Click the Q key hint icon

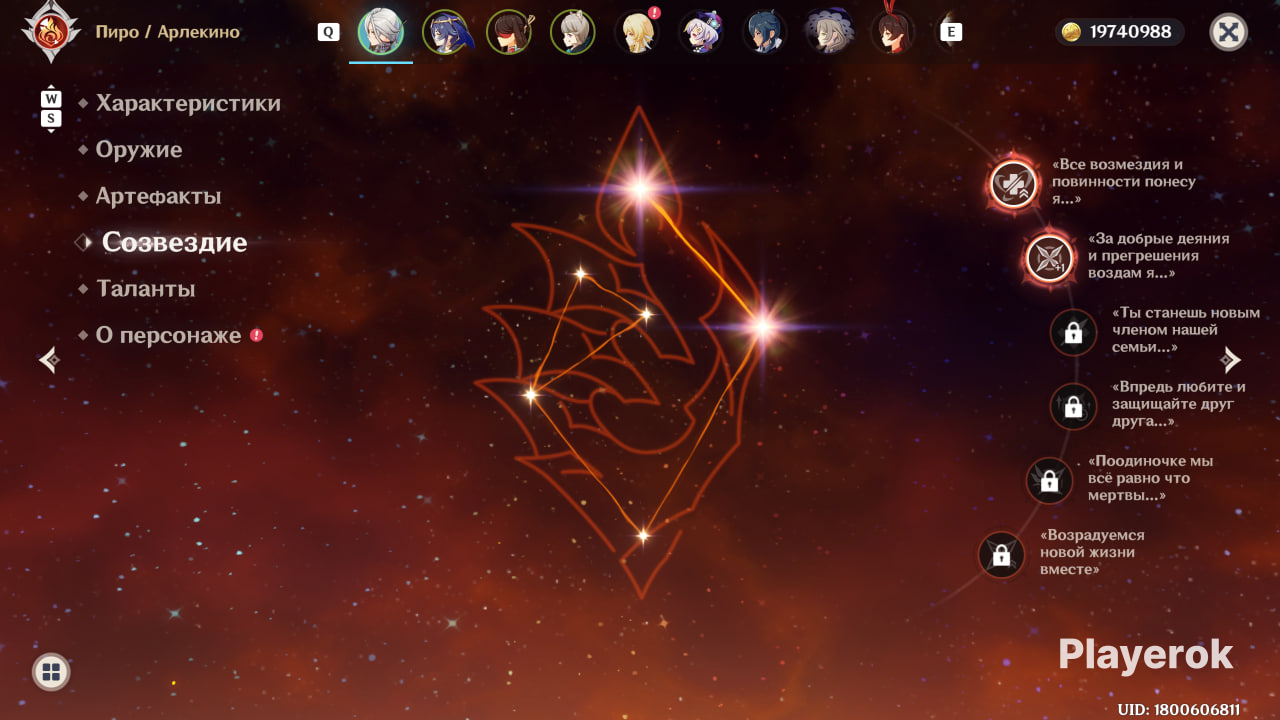328,32
